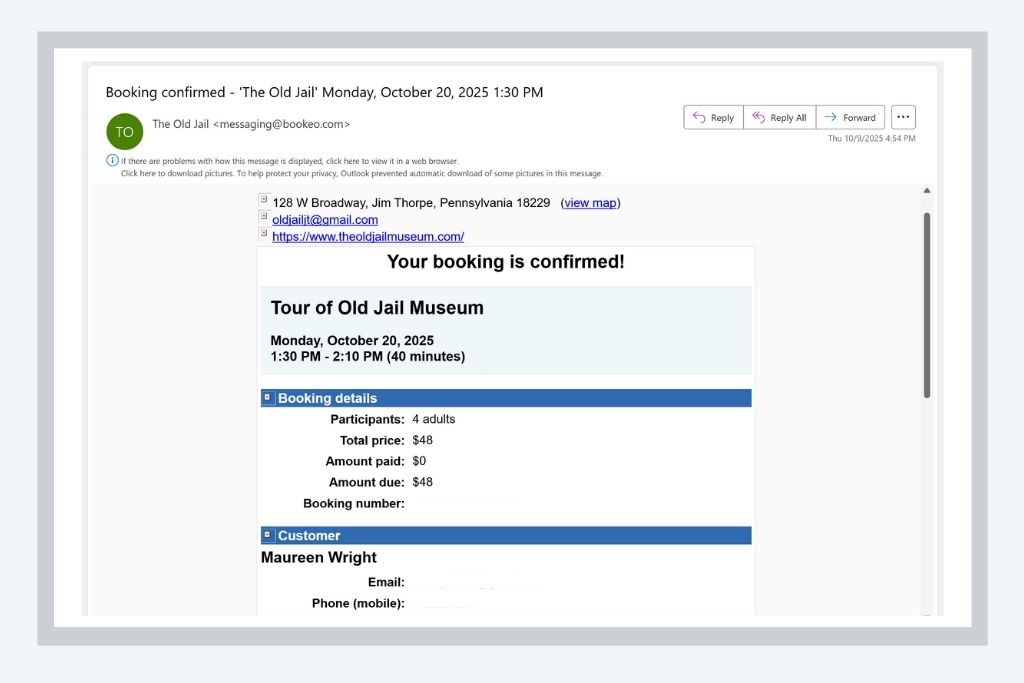Click the Booking confirmed email subject line

click(x=324, y=92)
